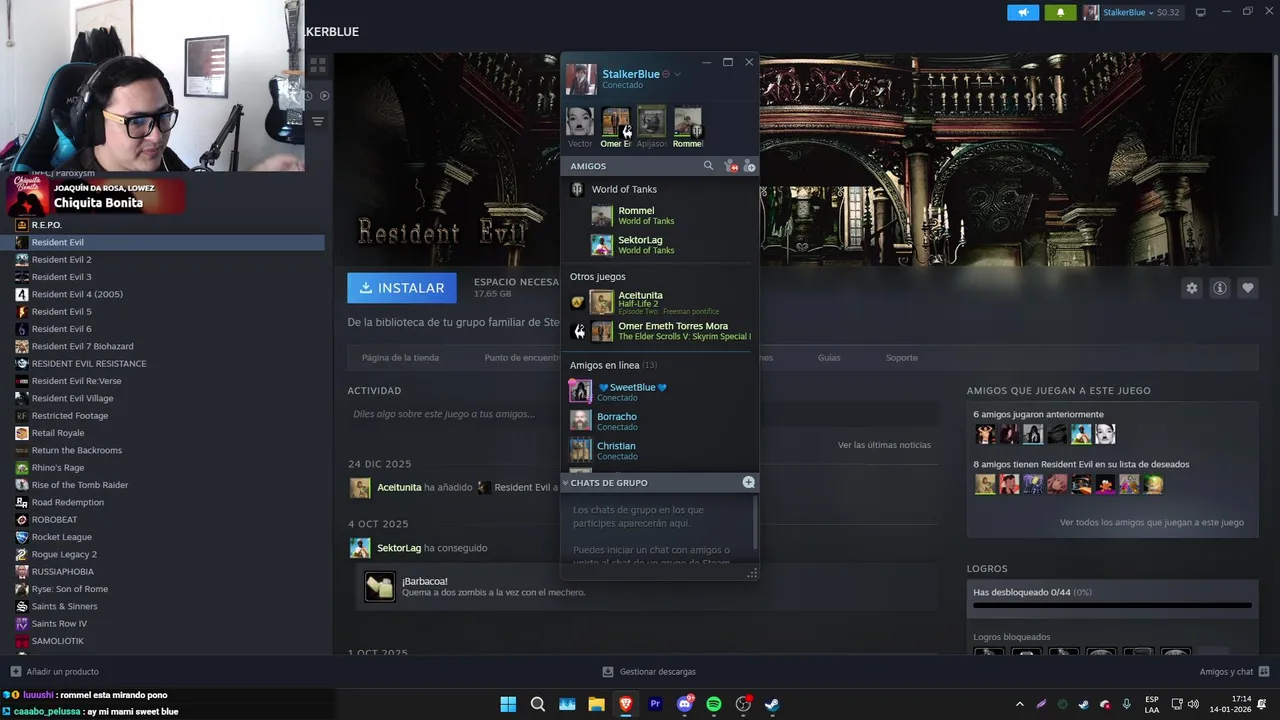Open chat with Borracho

coord(660,421)
